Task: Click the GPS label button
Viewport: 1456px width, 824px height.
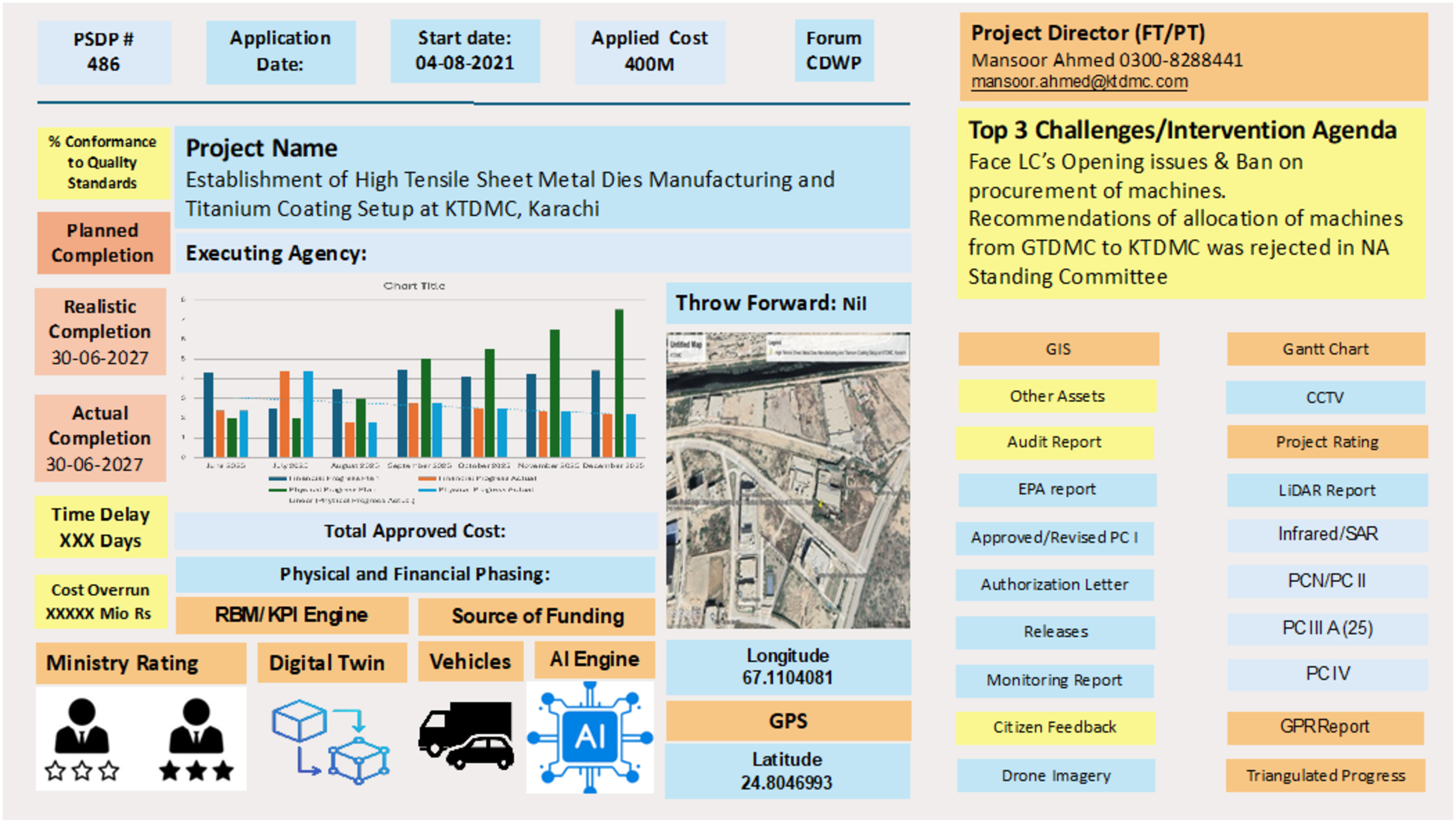Action: tap(788, 721)
